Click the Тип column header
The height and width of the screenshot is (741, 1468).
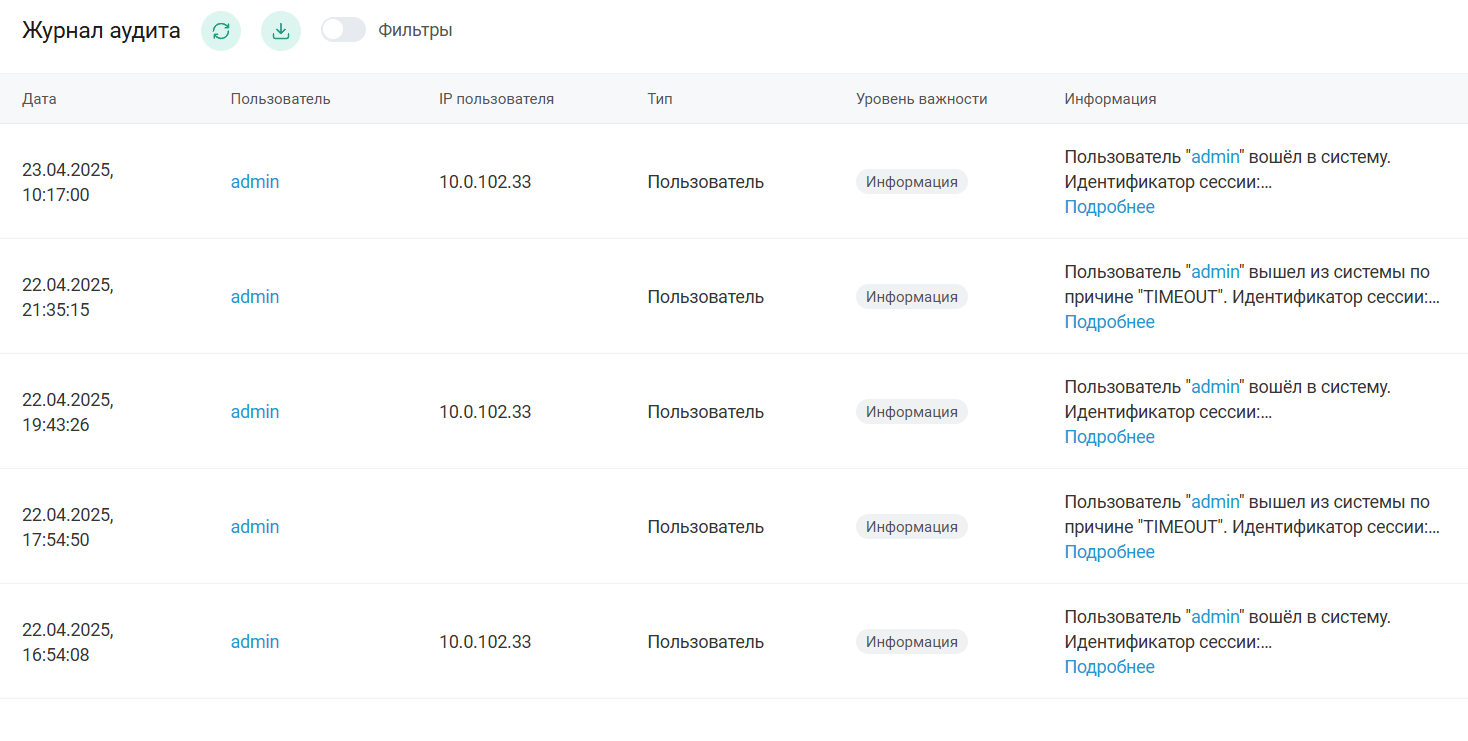click(660, 99)
